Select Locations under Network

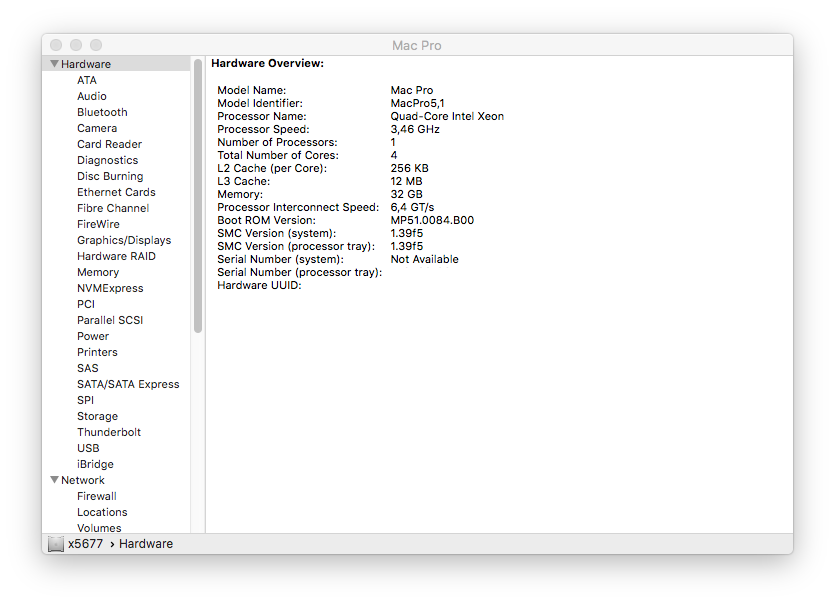(102, 512)
